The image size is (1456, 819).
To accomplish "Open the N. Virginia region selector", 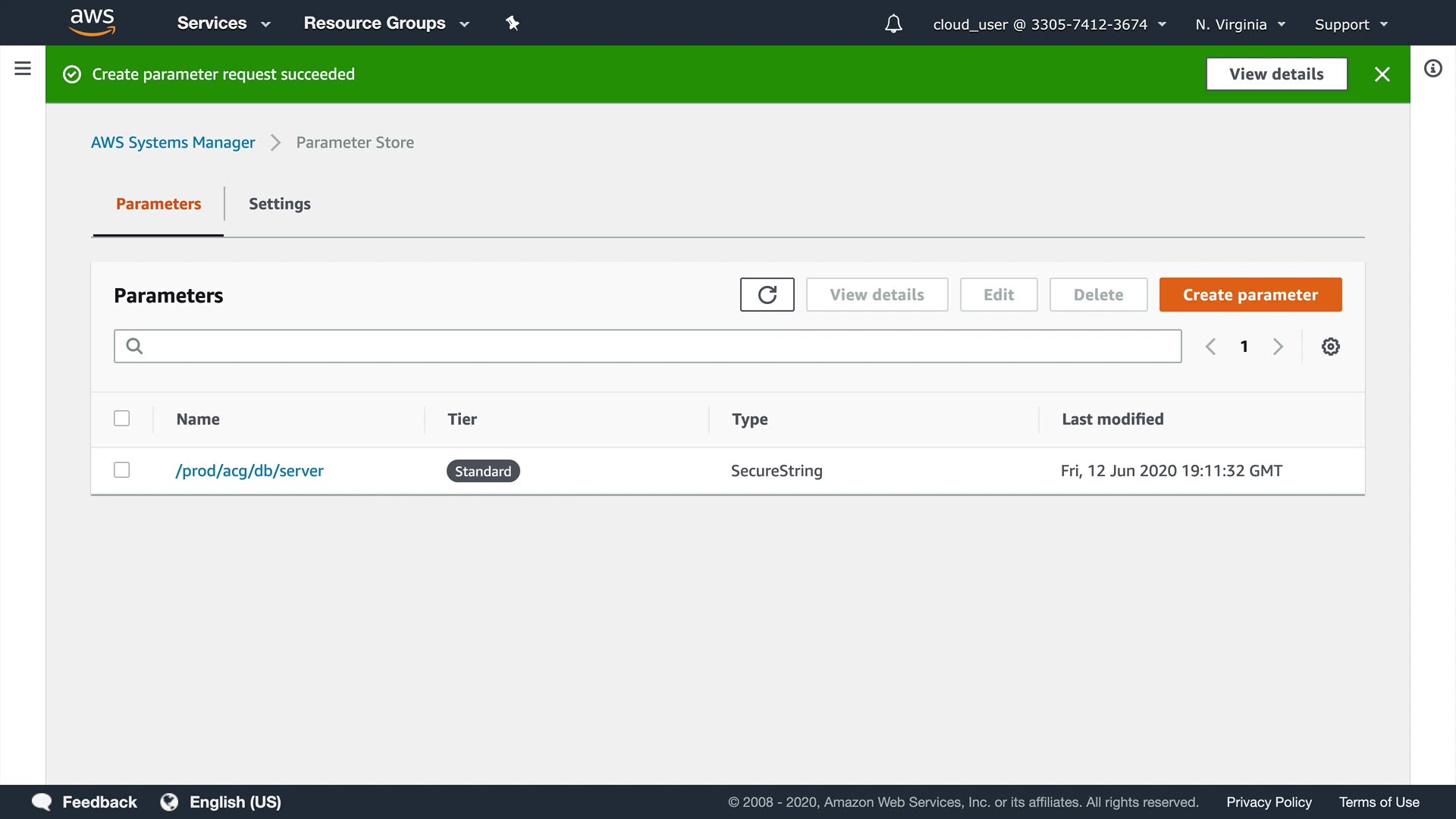I will 1240,24.
